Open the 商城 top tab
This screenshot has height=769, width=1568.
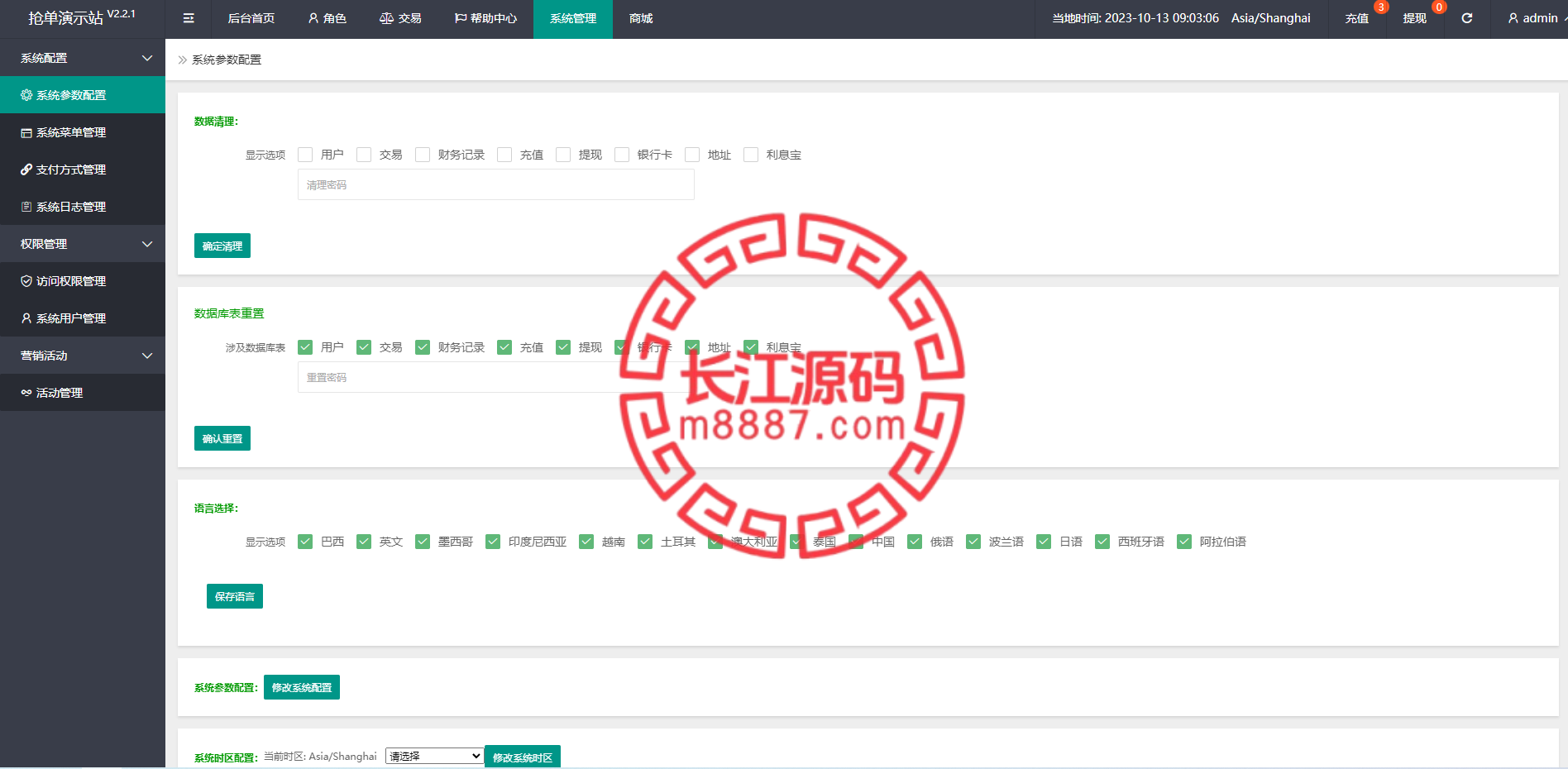tap(641, 18)
